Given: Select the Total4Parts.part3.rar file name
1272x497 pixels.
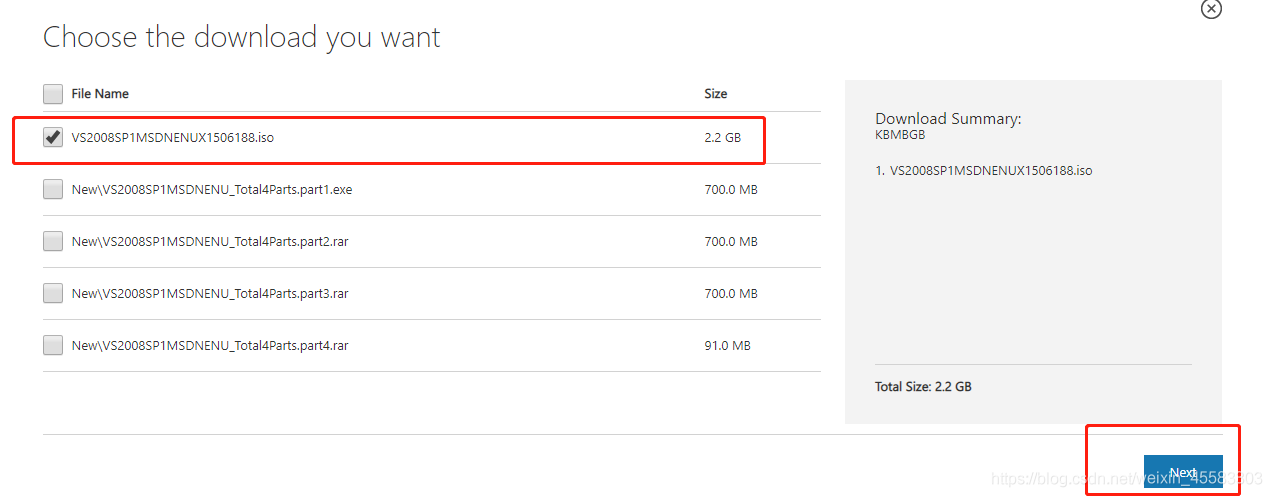Looking at the screenshot, I should (x=210, y=294).
